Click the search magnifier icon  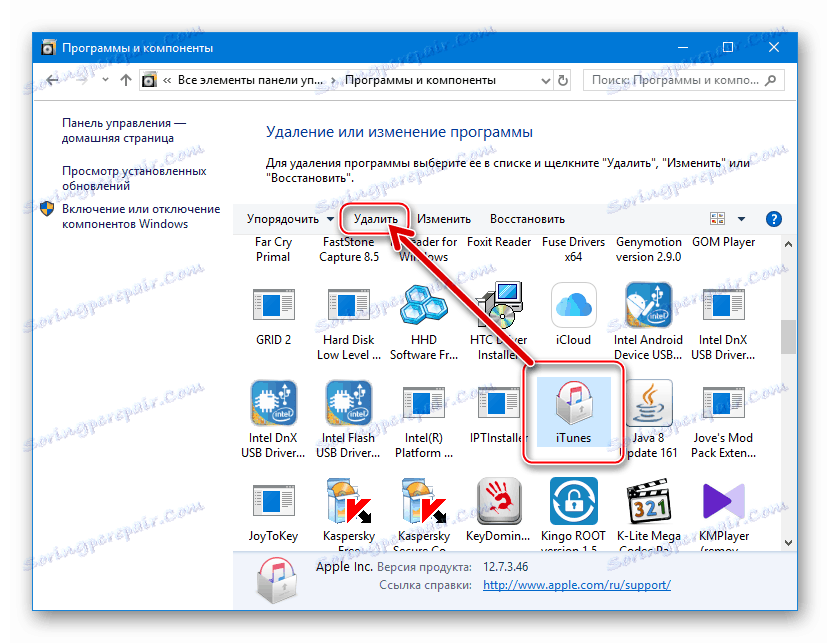[771, 80]
